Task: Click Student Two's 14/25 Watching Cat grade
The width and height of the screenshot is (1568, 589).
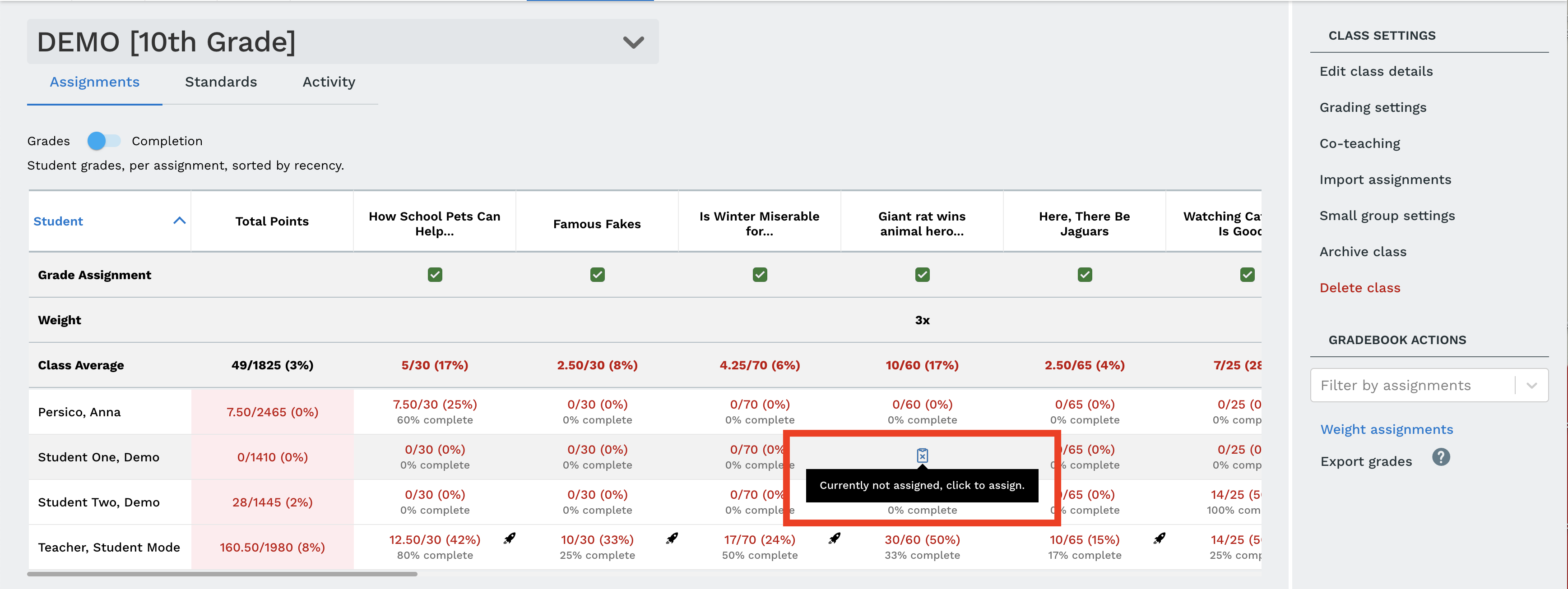Action: coord(1236,494)
